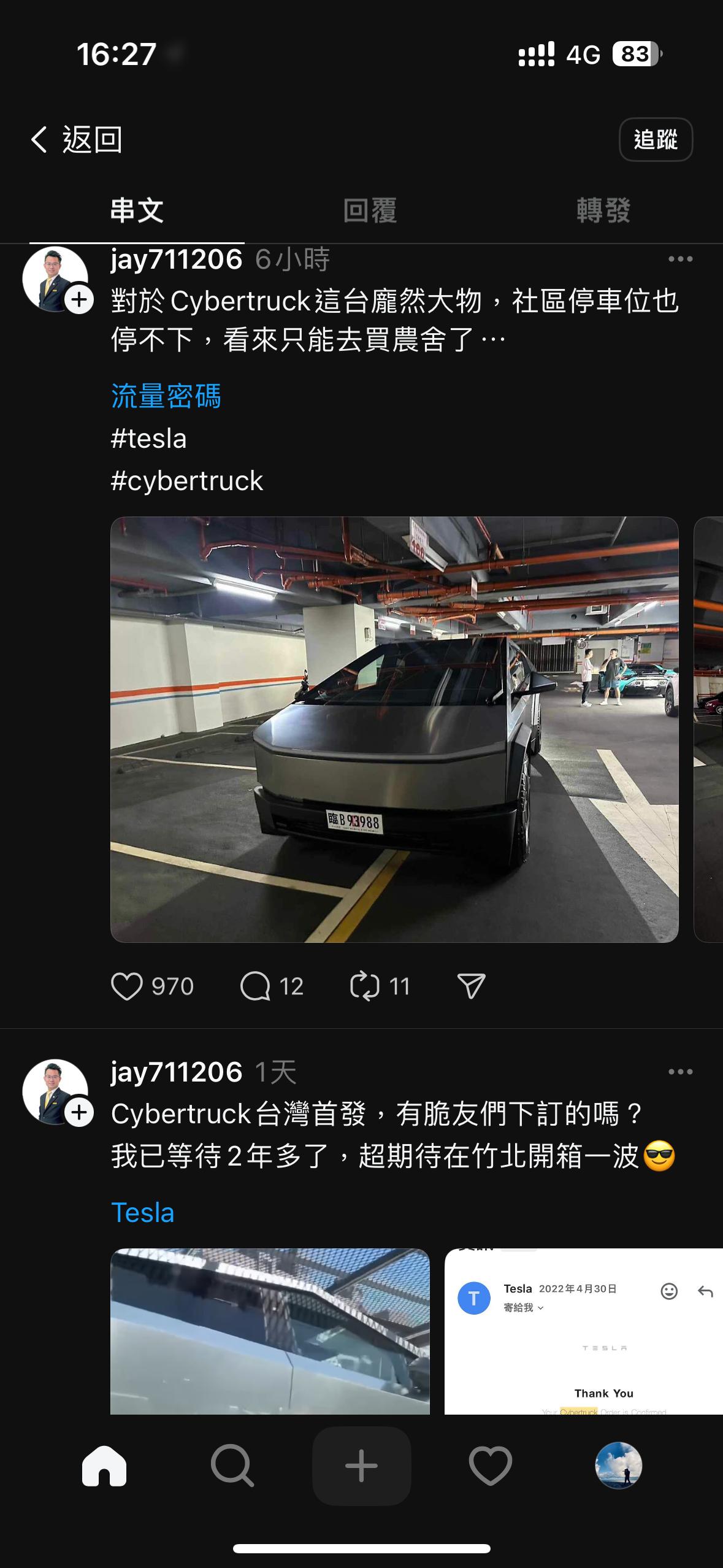This screenshot has width=723, height=1568.
Task: Open more options on first post
Action: 681,259
